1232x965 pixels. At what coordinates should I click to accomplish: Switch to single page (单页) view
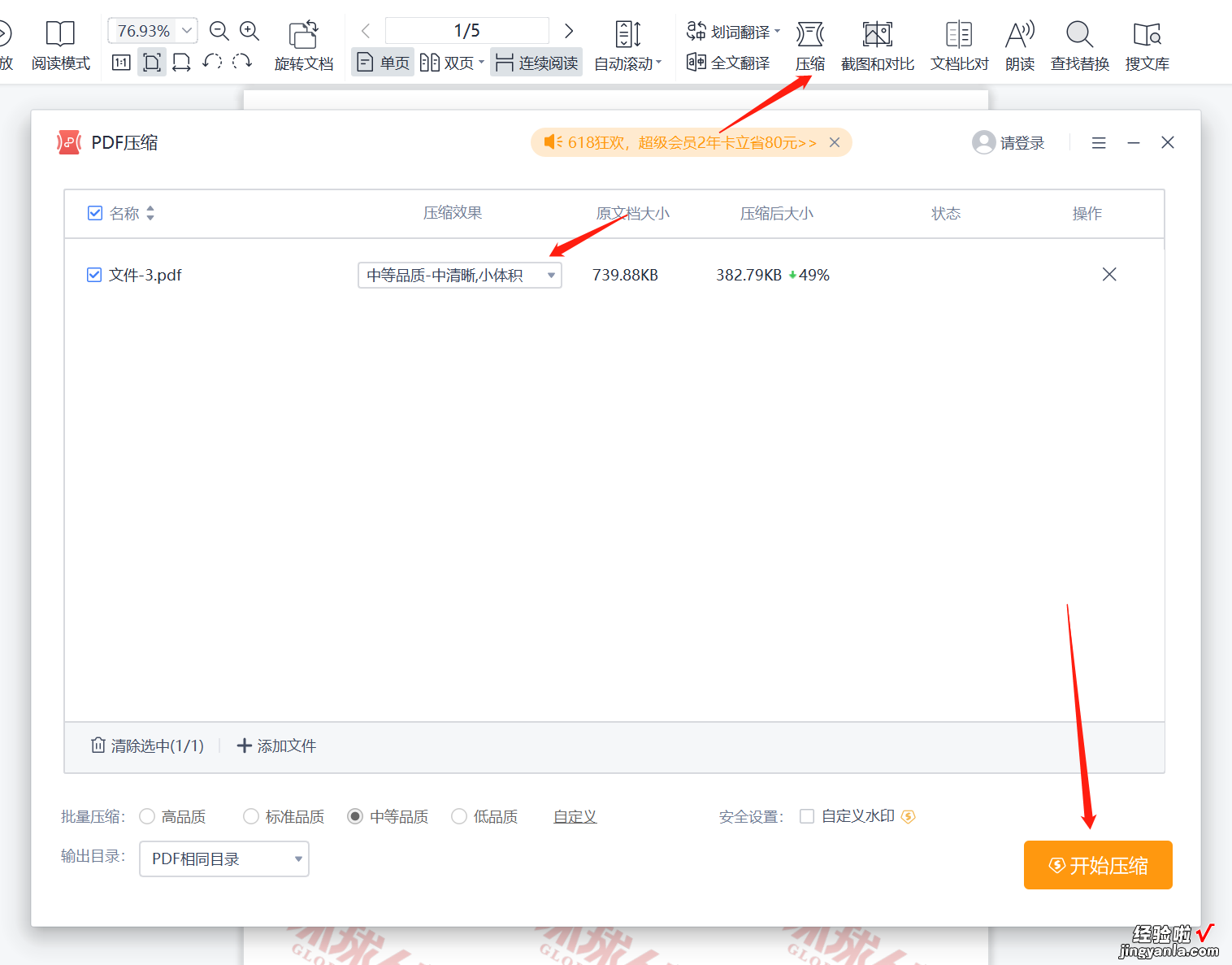pos(383,63)
